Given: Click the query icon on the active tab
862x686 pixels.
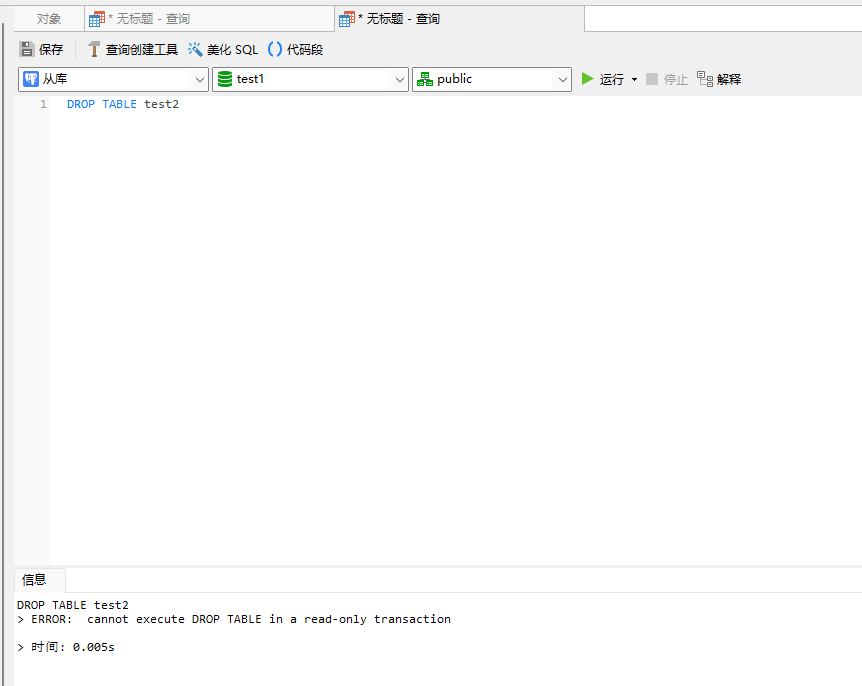Looking at the screenshot, I should click(347, 19).
